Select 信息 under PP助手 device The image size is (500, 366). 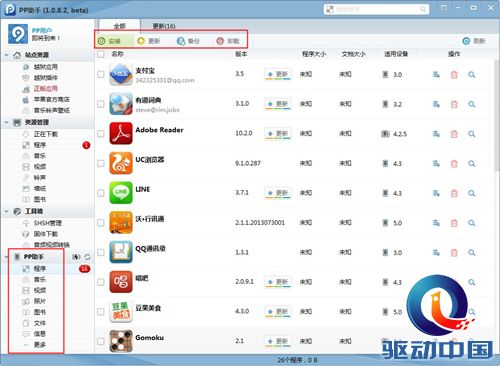click(x=39, y=334)
